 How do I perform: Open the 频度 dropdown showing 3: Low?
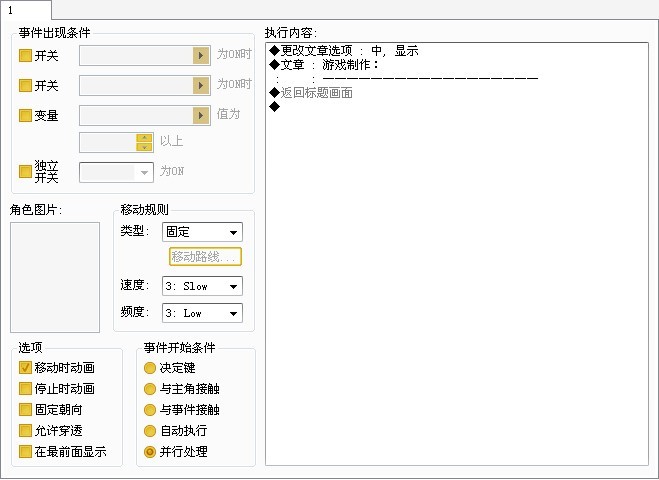[x=202, y=313]
